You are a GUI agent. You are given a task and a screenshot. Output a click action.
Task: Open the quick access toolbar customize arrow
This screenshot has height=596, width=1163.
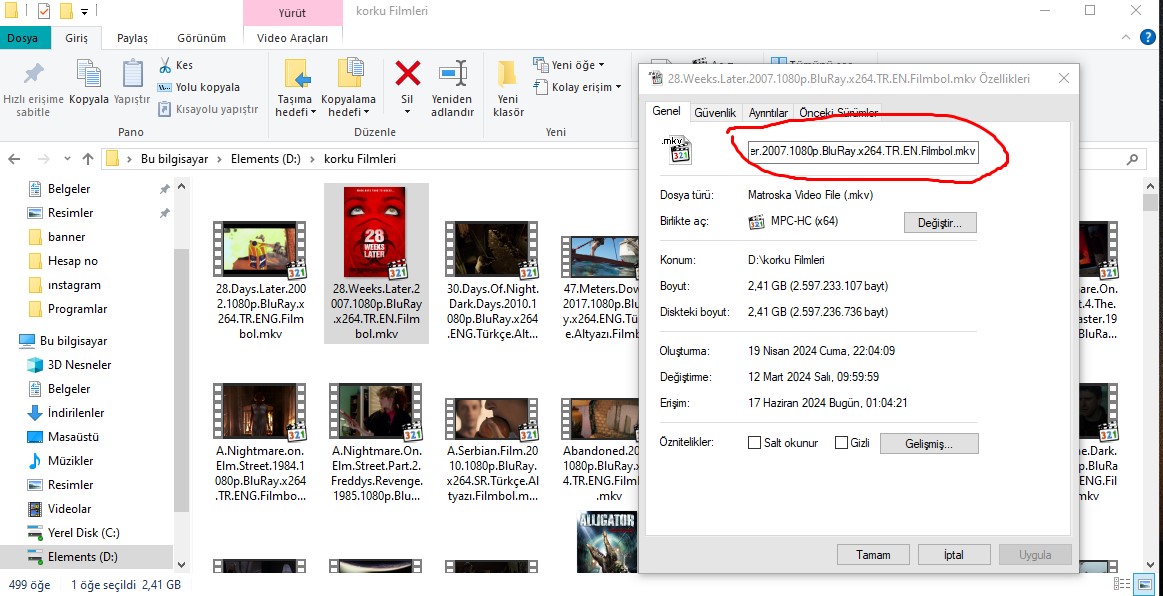coord(84,11)
